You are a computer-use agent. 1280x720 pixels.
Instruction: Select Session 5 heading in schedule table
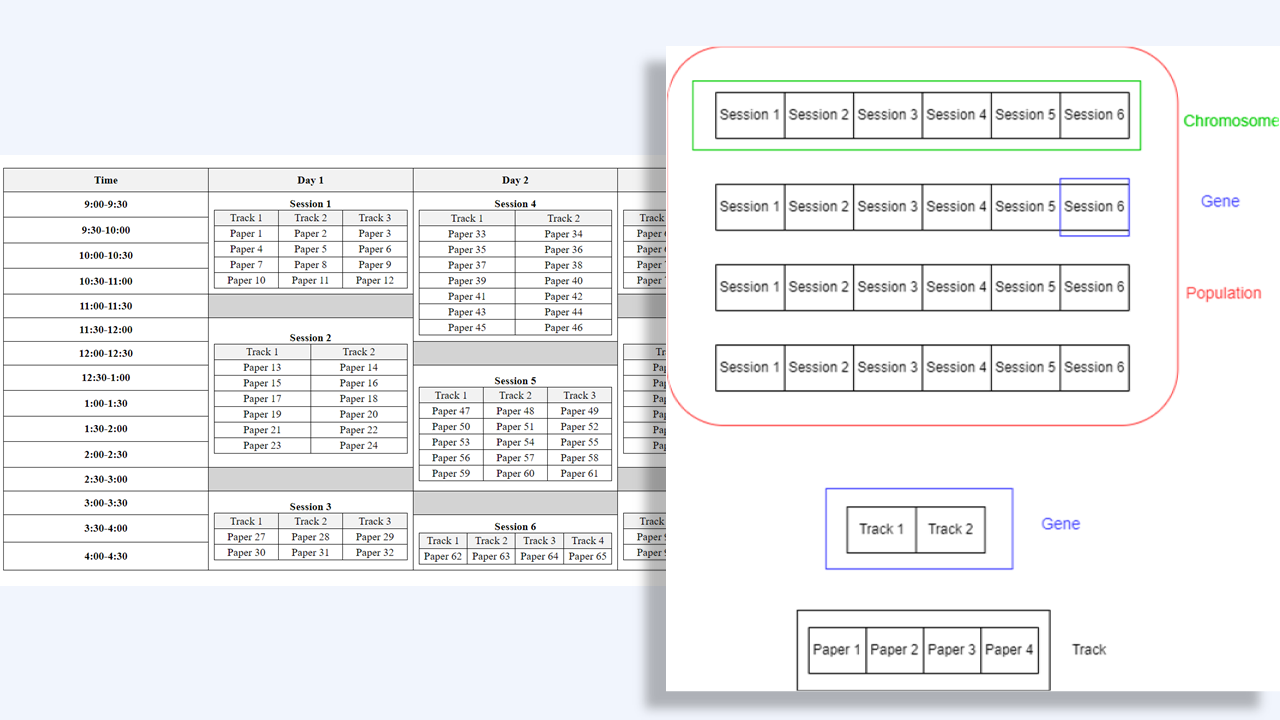click(515, 381)
